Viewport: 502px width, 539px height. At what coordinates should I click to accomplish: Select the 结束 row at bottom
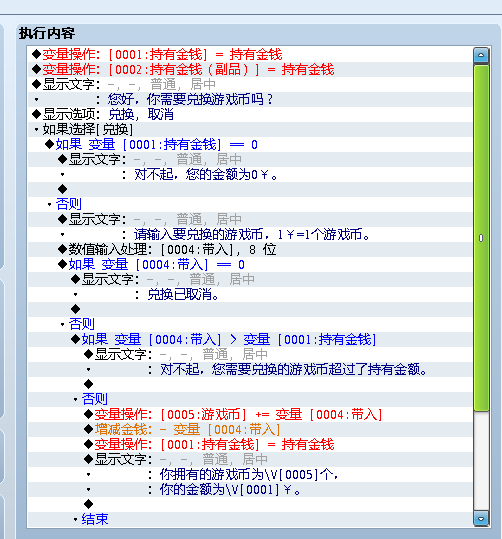(x=250, y=519)
